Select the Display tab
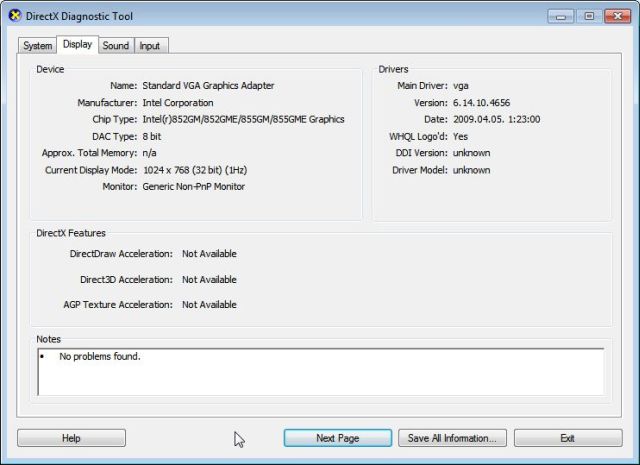640x465 pixels. (77, 44)
